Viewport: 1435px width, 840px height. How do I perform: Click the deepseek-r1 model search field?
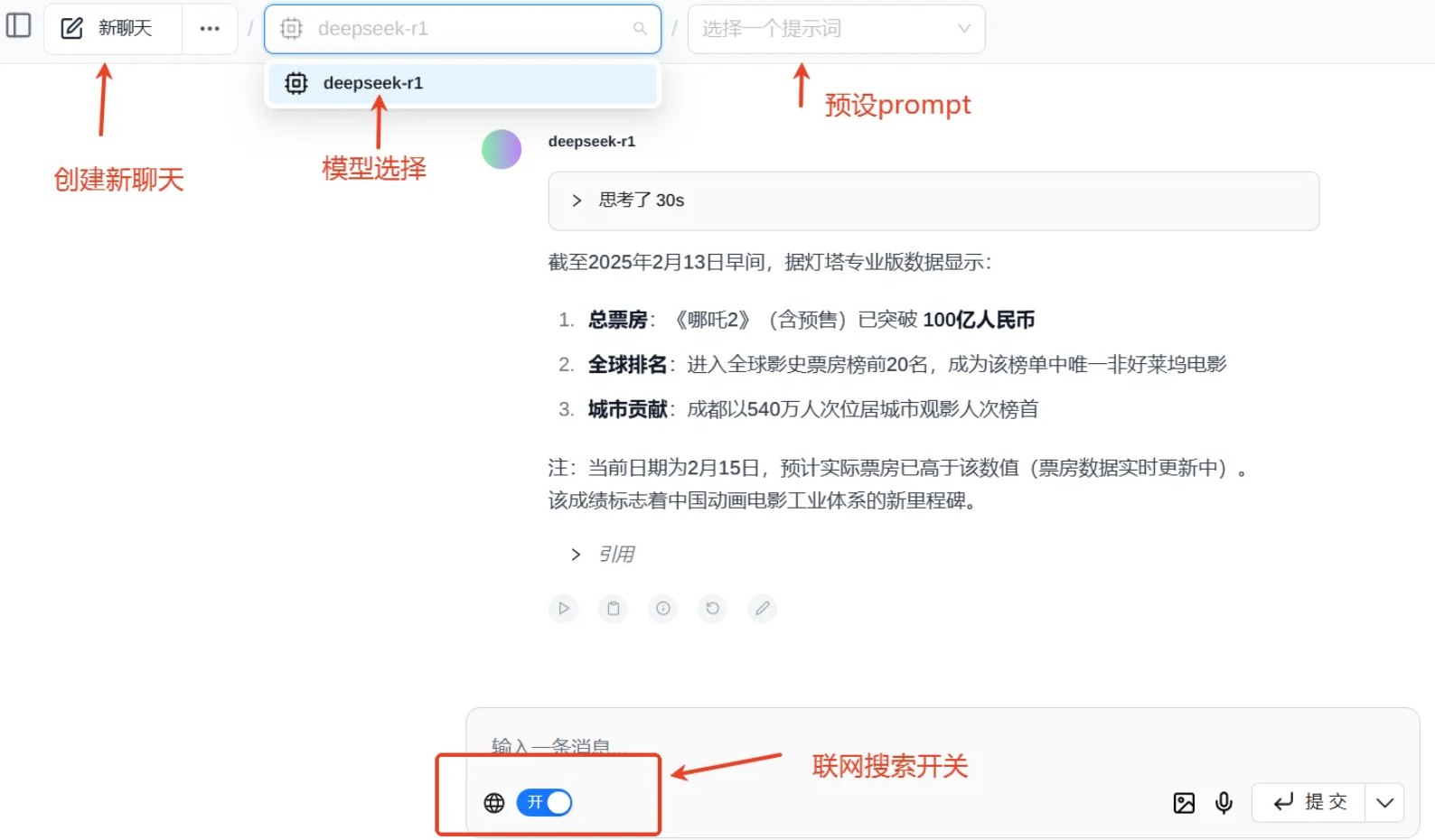(463, 29)
